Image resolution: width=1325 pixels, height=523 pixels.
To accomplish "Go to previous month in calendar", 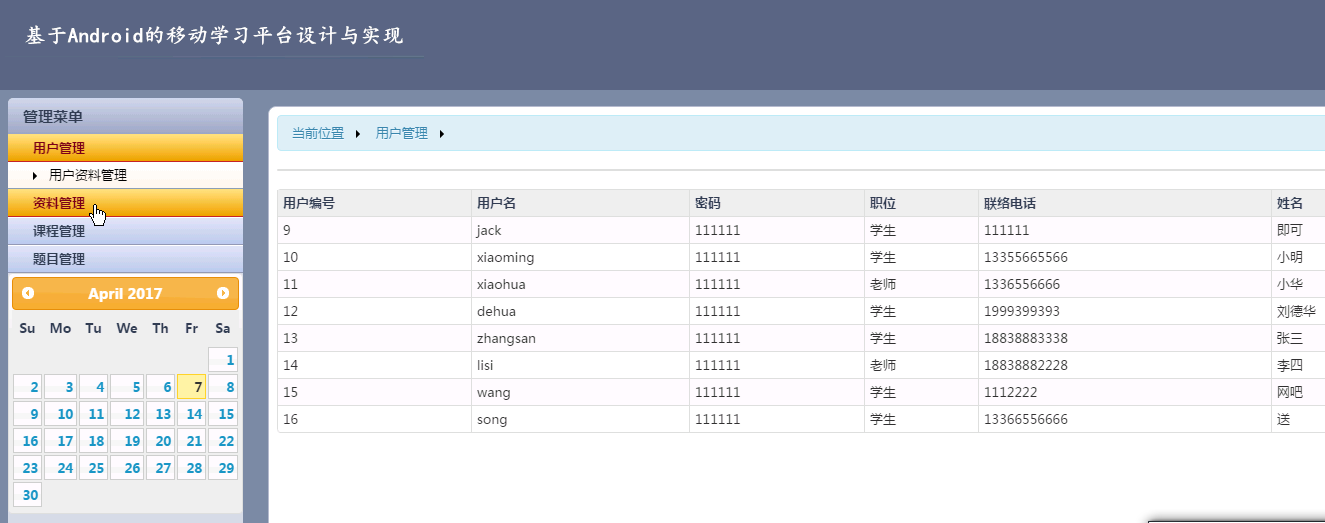I will pyautogui.click(x=28, y=293).
